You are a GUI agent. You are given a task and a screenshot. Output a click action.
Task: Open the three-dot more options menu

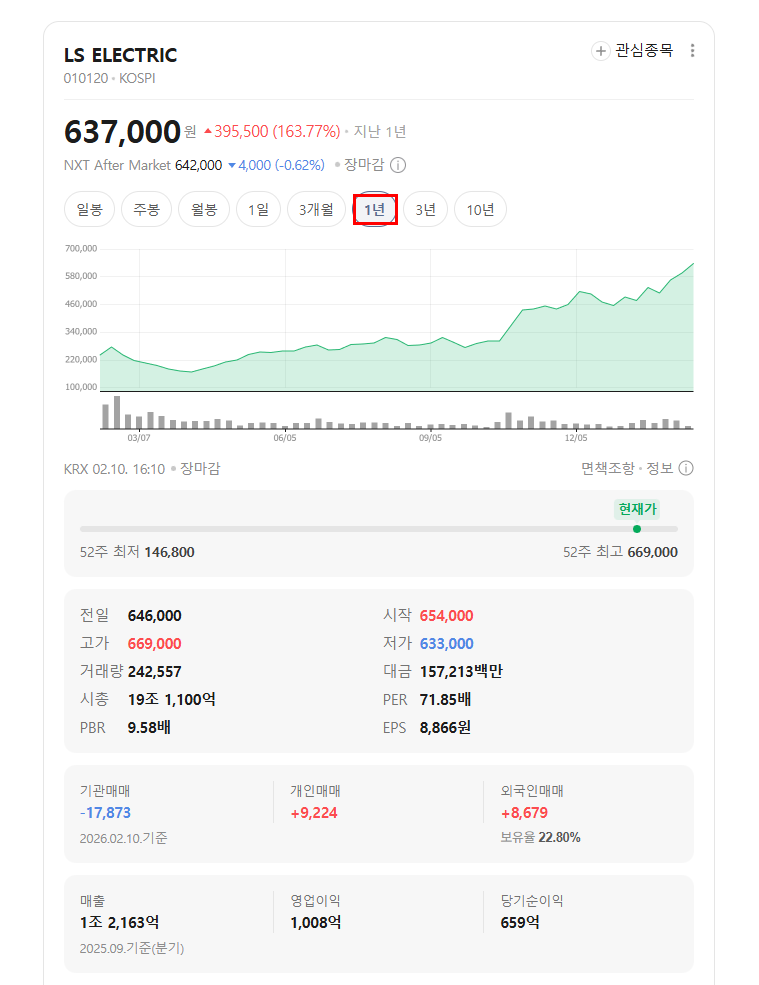click(x=692, y=51)
